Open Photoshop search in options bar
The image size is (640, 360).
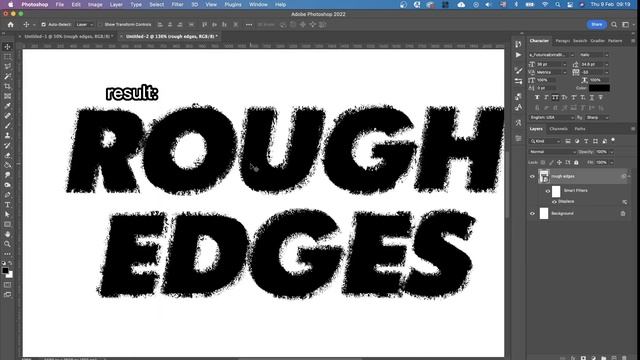click(x=614, y=24)
